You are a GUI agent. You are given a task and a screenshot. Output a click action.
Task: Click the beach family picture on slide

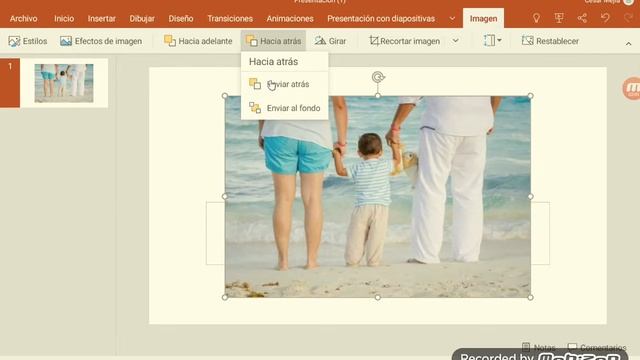pyautogui.click(x=378, y=196)
